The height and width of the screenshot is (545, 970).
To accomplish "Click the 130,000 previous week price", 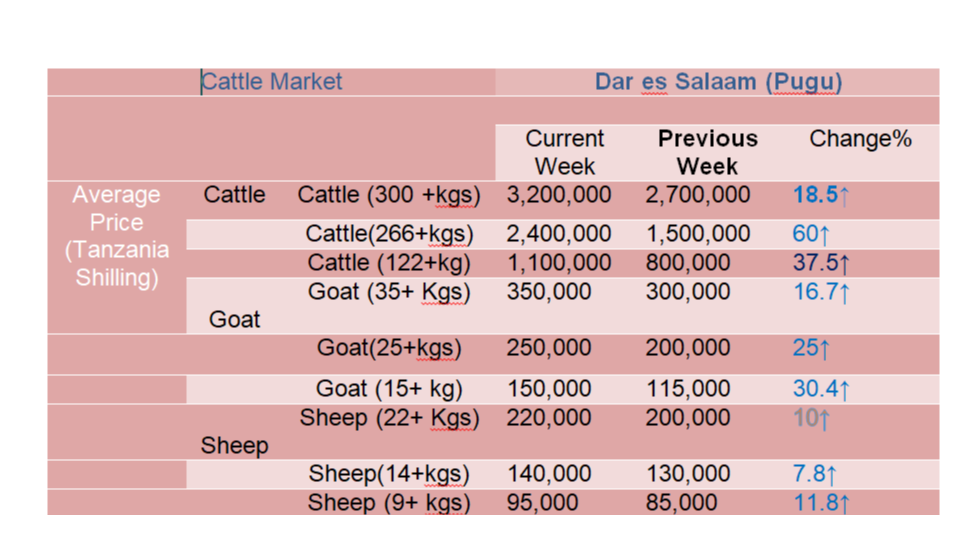I will (688, 474).
